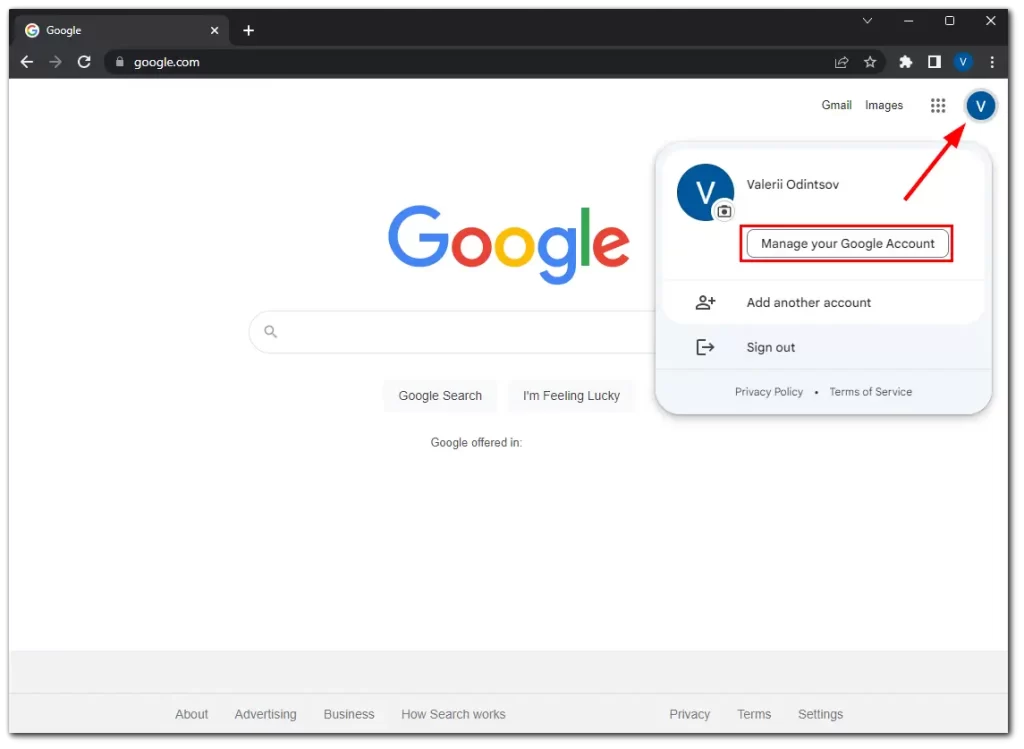The image size is (1024, 749).
Task: Click the Google logo
Action: [x=509, y=246]
